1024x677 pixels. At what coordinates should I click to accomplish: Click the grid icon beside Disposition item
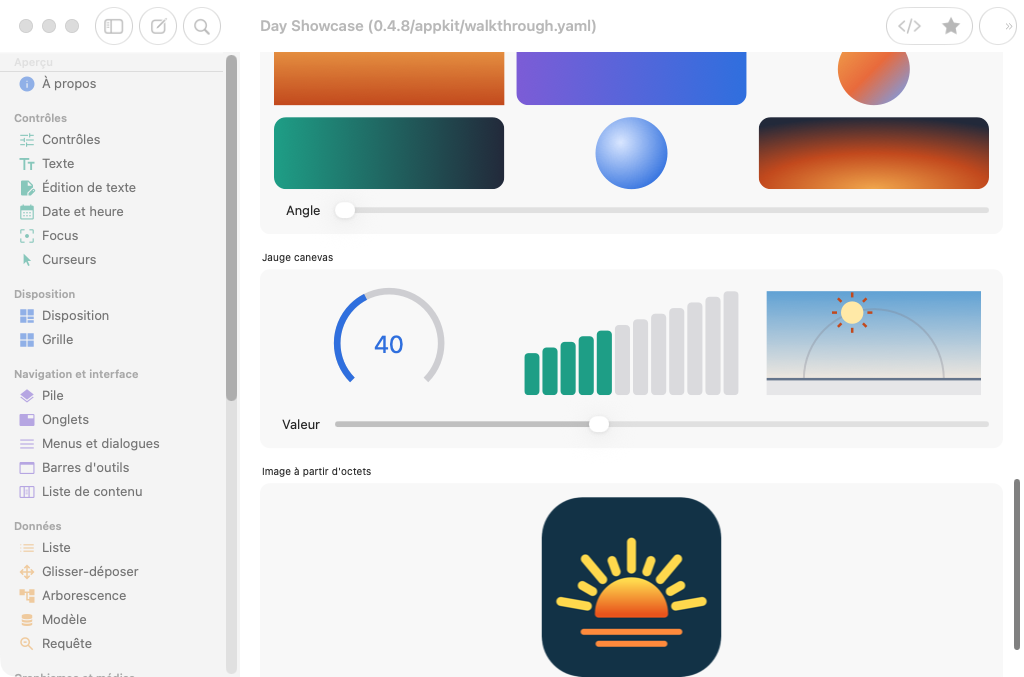click(x=27, y=316)
